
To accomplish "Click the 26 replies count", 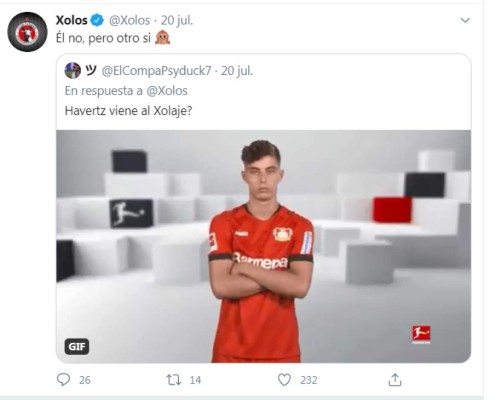I will point(85,380).
